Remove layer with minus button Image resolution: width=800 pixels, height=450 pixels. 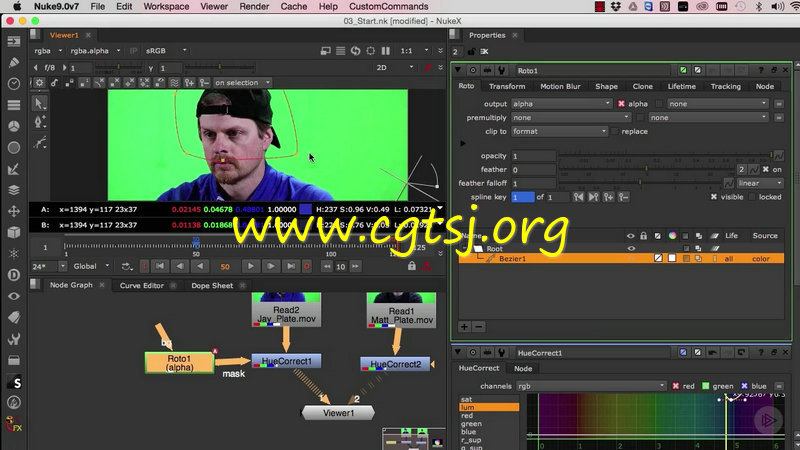point(479,327)
